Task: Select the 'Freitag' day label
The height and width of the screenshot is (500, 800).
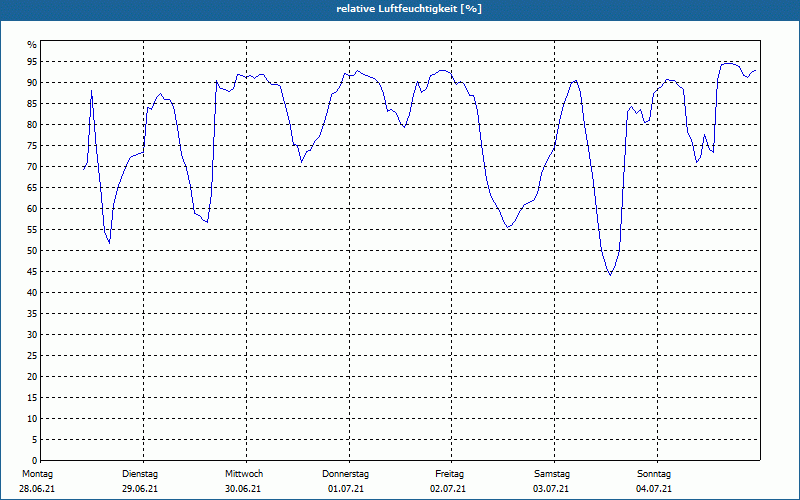Action: point(449,474)
